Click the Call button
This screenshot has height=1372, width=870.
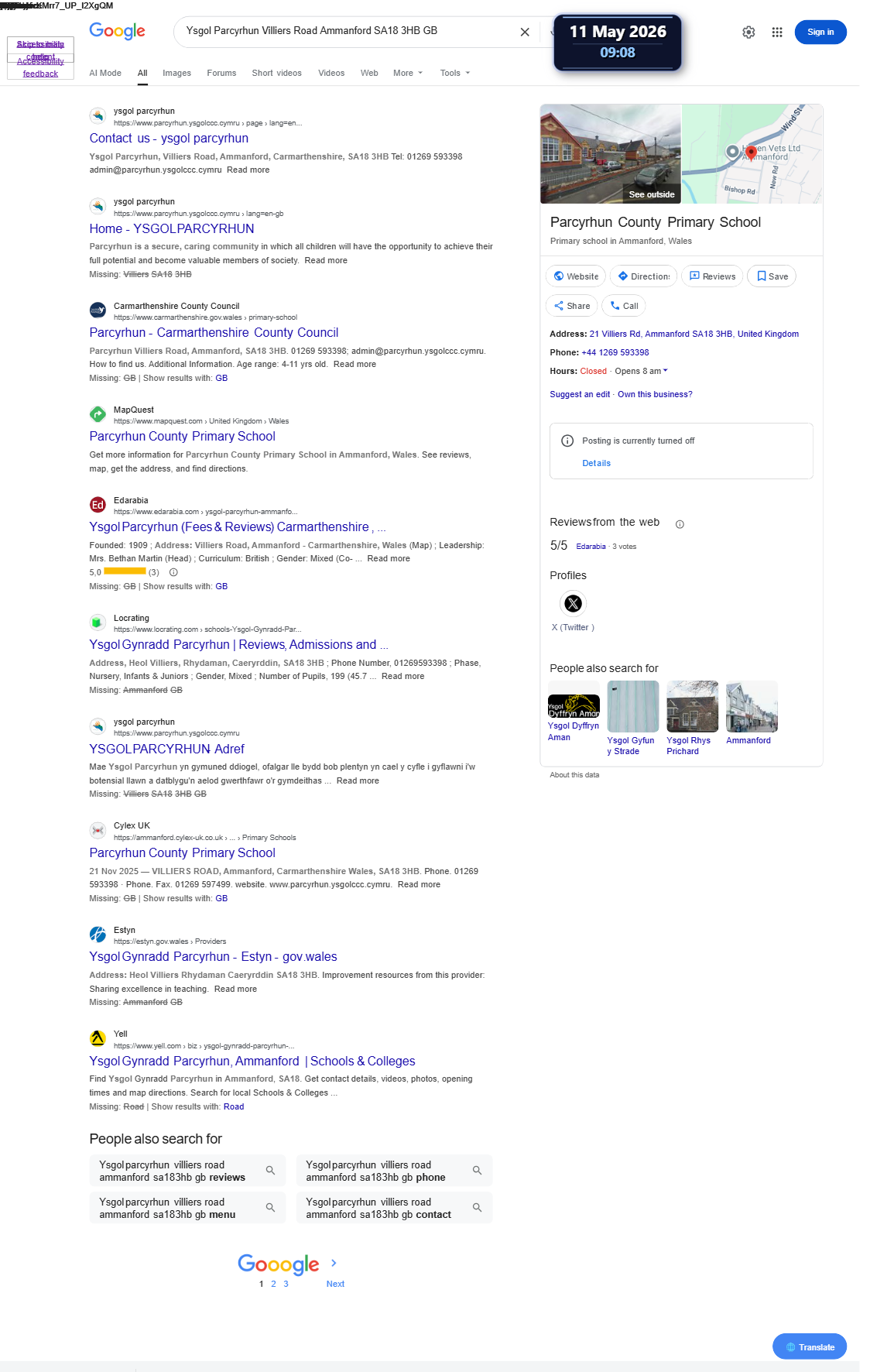click(x=624, y=306)
